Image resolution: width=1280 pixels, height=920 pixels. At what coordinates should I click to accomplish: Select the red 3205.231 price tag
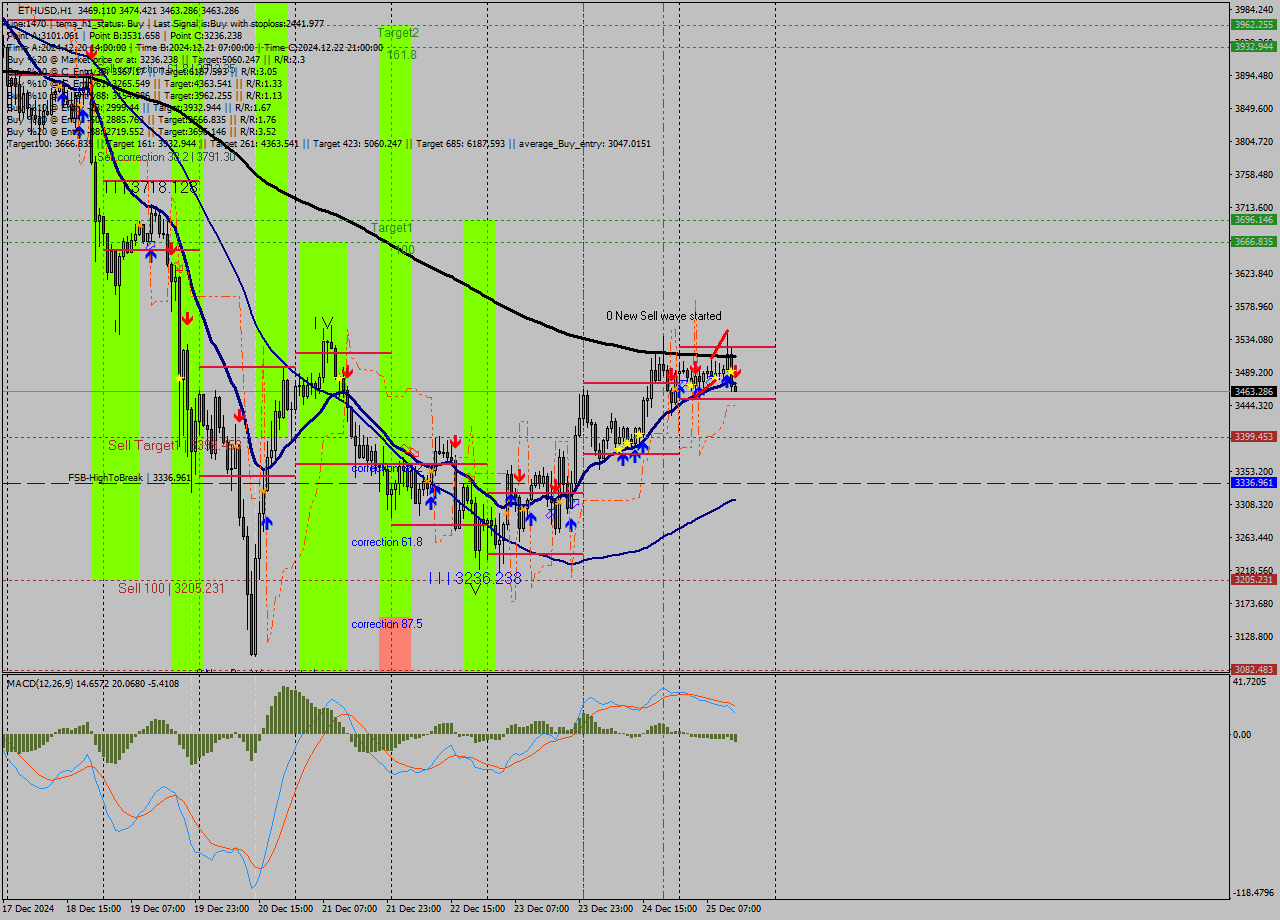pyautogui.click(x=1254, y=580)
